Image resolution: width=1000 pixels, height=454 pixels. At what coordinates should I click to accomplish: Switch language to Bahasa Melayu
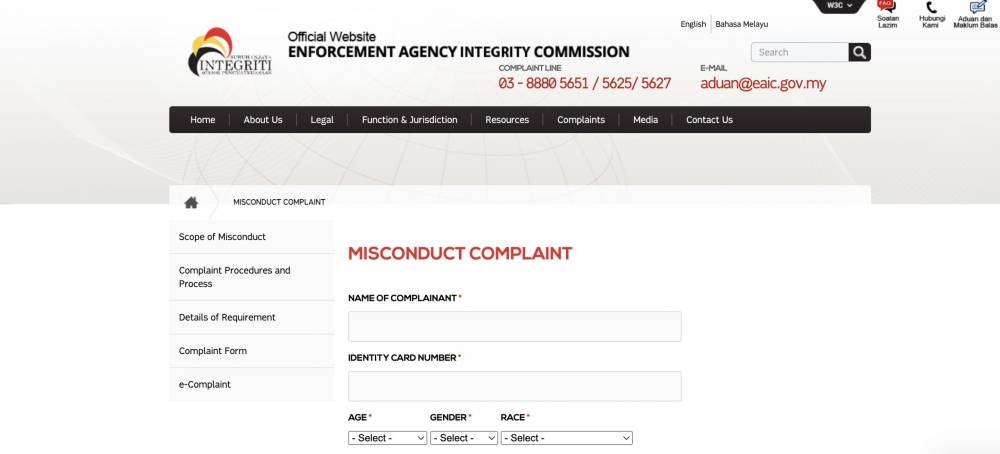pyautogui.click(x=741, y=24)
